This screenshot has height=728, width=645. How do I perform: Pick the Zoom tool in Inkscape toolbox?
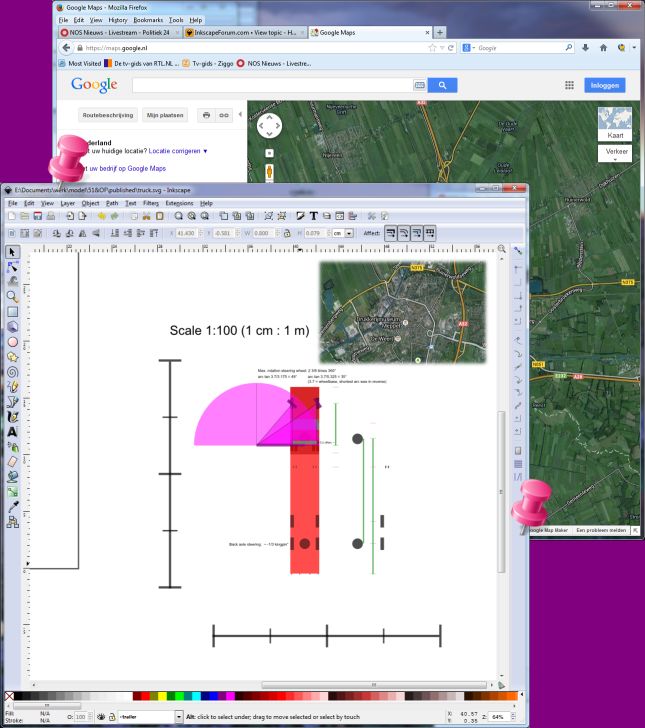coord(13,296)
